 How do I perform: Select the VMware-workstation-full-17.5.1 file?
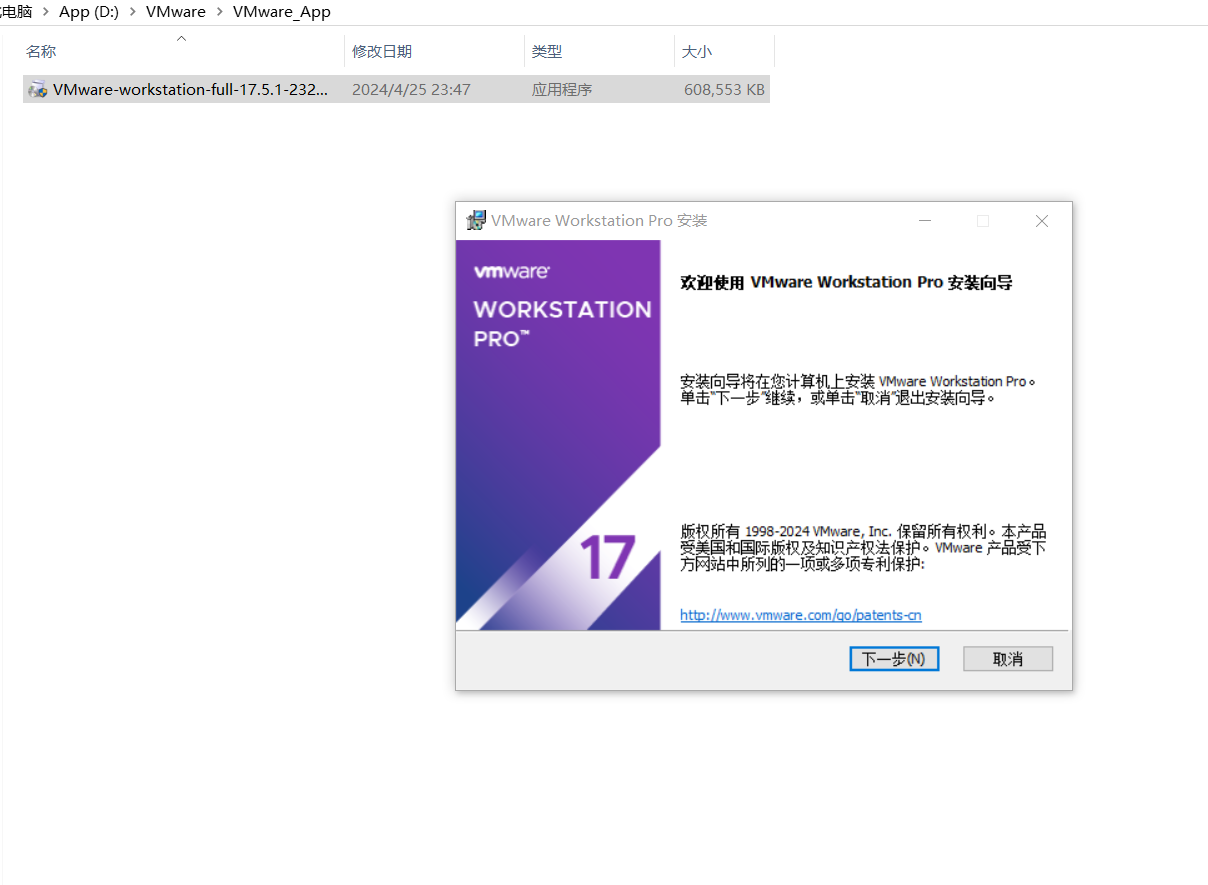tap(397, 89)
